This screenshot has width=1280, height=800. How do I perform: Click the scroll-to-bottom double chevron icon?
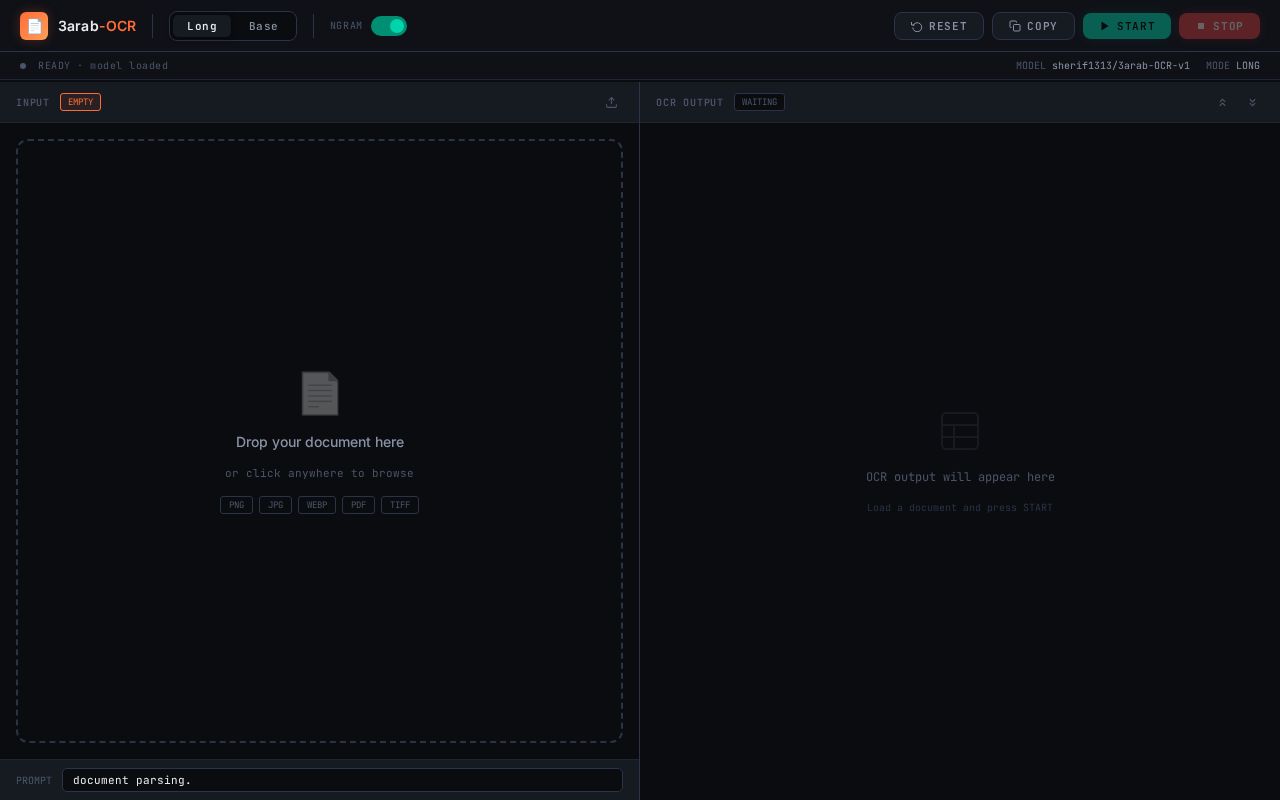1252,102
